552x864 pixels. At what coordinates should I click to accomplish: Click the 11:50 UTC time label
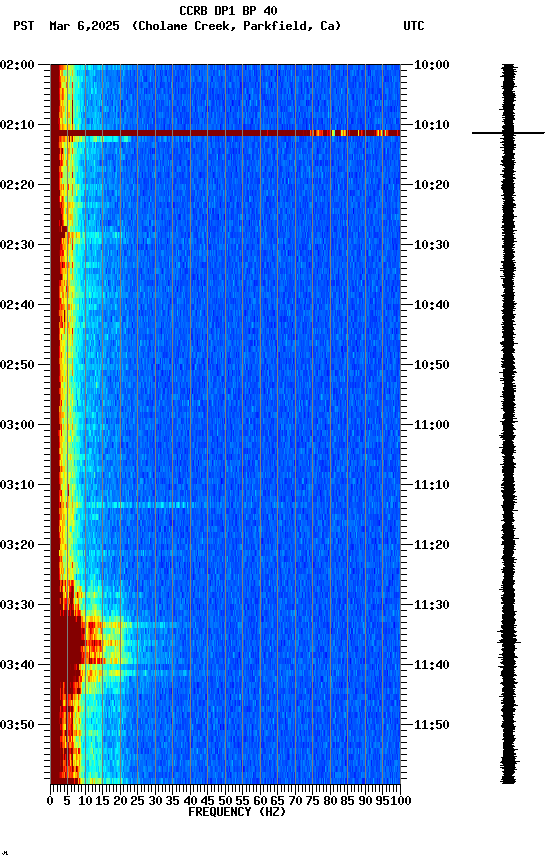point(431,726)
